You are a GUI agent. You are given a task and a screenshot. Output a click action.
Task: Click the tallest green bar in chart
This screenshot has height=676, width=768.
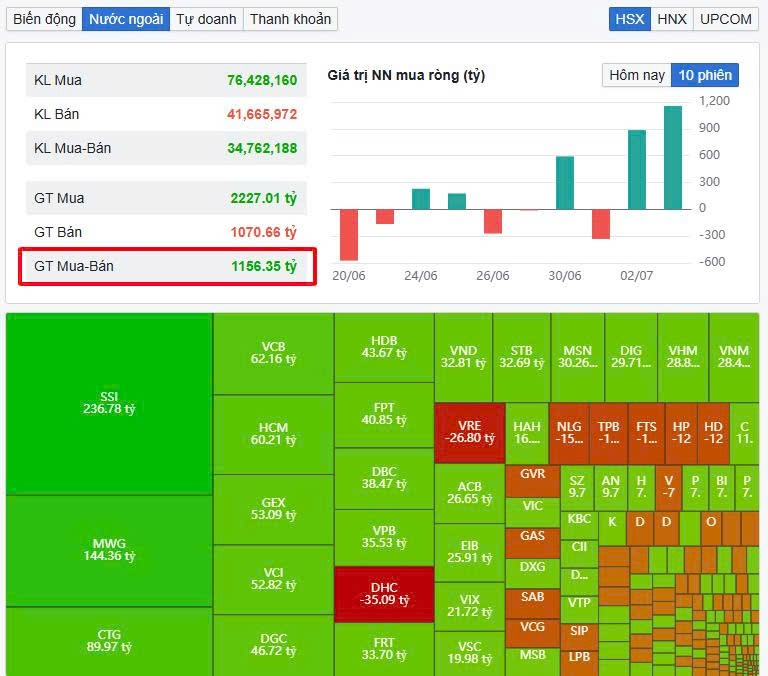point(672,158)
